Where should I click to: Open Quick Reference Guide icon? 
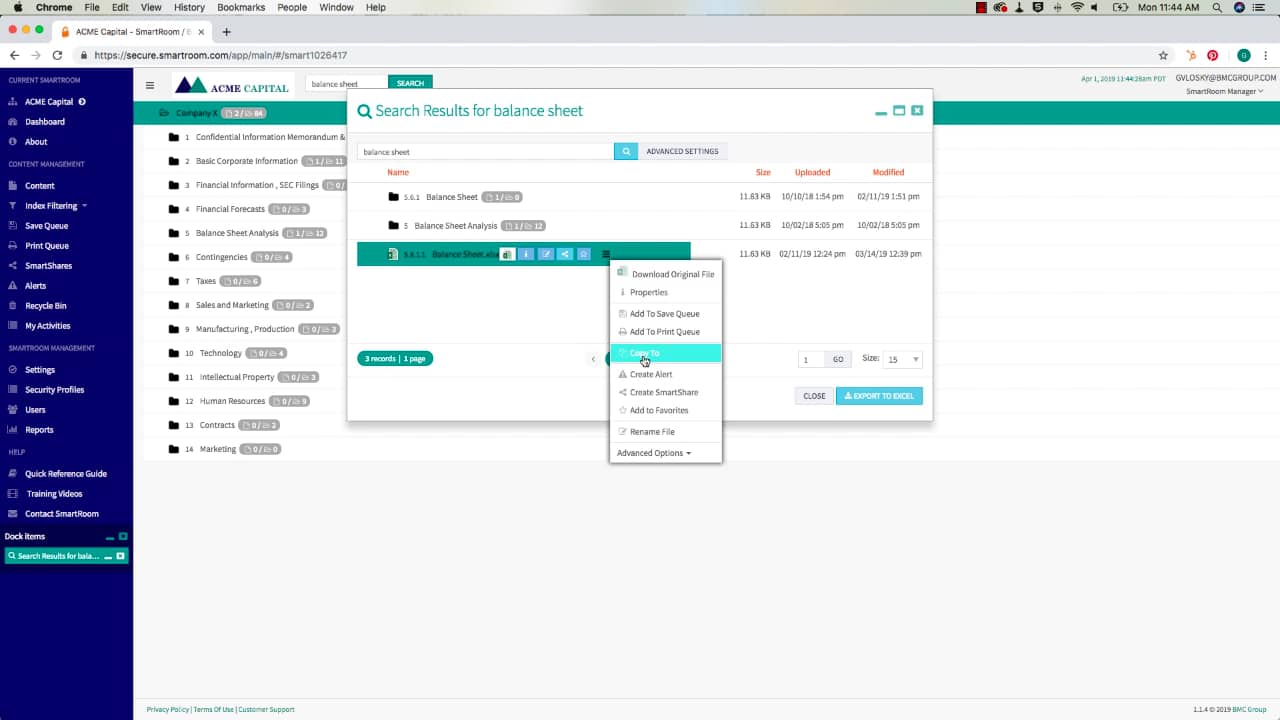pos(13,474)
